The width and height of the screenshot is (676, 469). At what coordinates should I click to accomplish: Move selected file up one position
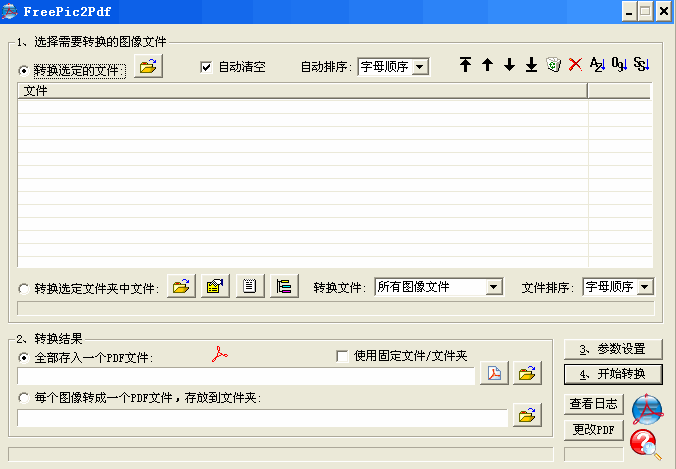coord(487,65)
